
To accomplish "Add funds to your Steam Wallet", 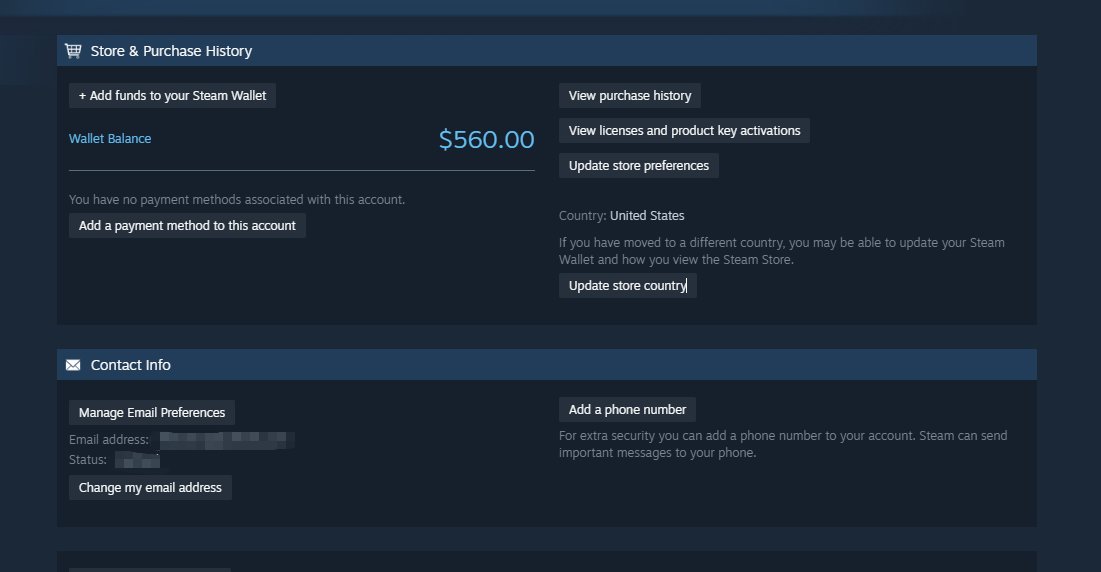I will click(x=173, y=96).
